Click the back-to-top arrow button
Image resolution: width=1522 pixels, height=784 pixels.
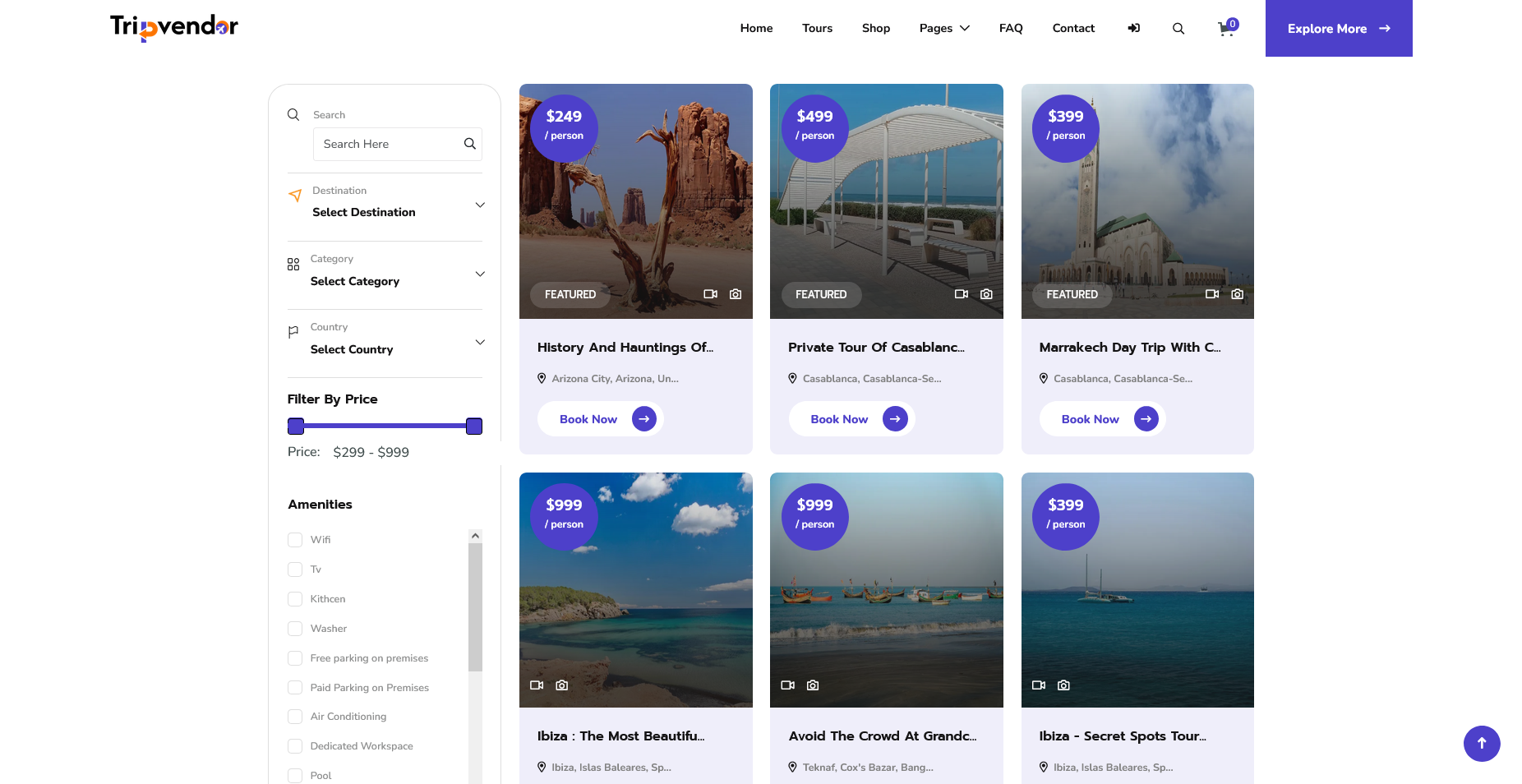click(1482, 744)
